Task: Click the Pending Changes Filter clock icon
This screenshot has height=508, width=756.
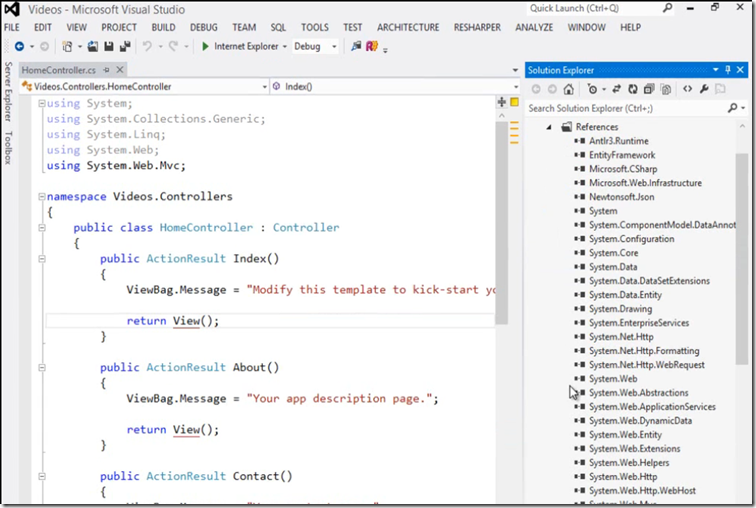Action: (592, 89)
